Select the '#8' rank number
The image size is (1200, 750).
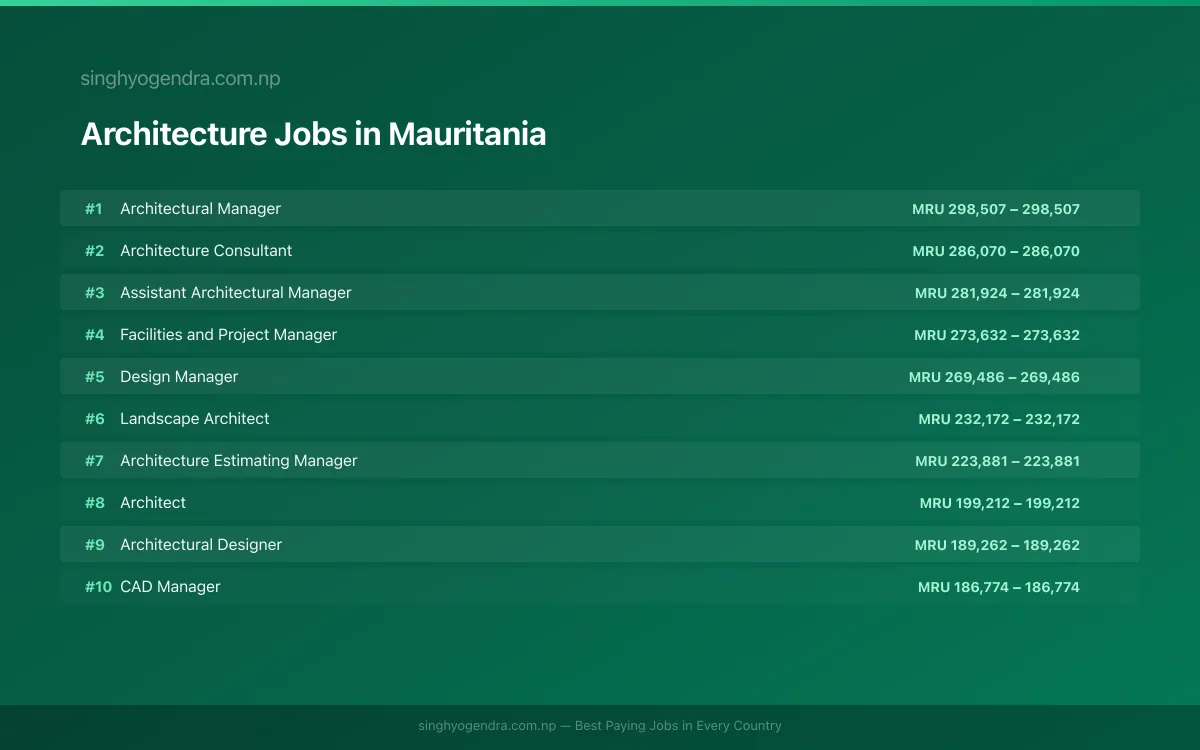(x=94, y=503)
